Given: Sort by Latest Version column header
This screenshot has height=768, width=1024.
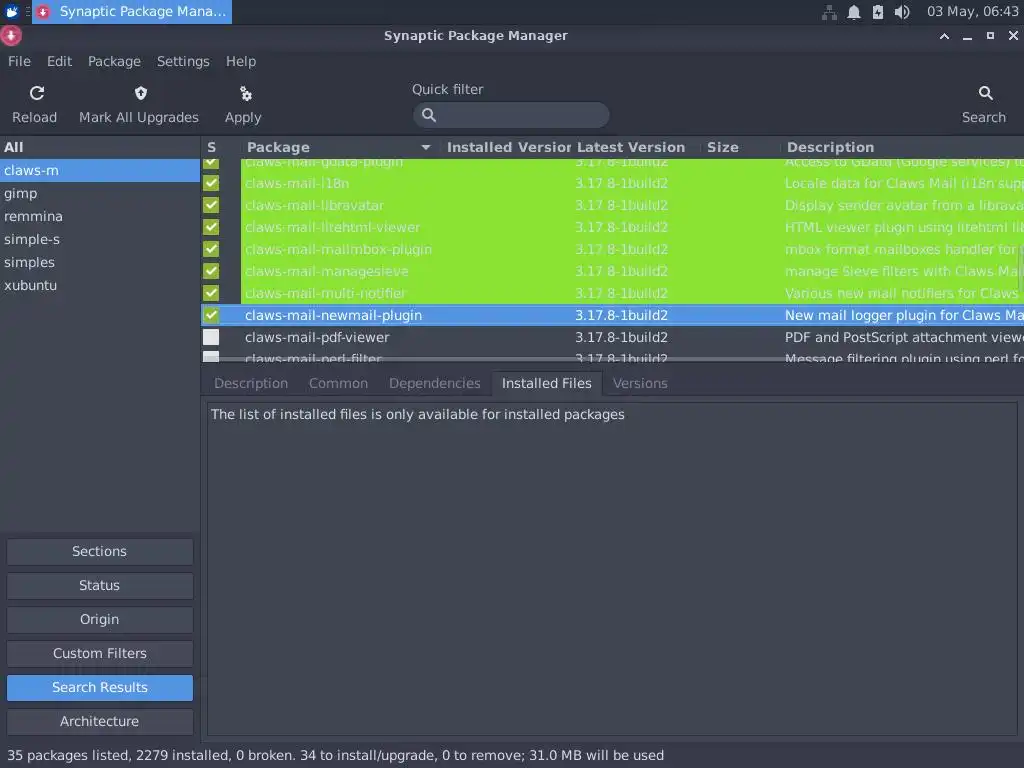Looking at the screenshot, I should coord(635,148).
